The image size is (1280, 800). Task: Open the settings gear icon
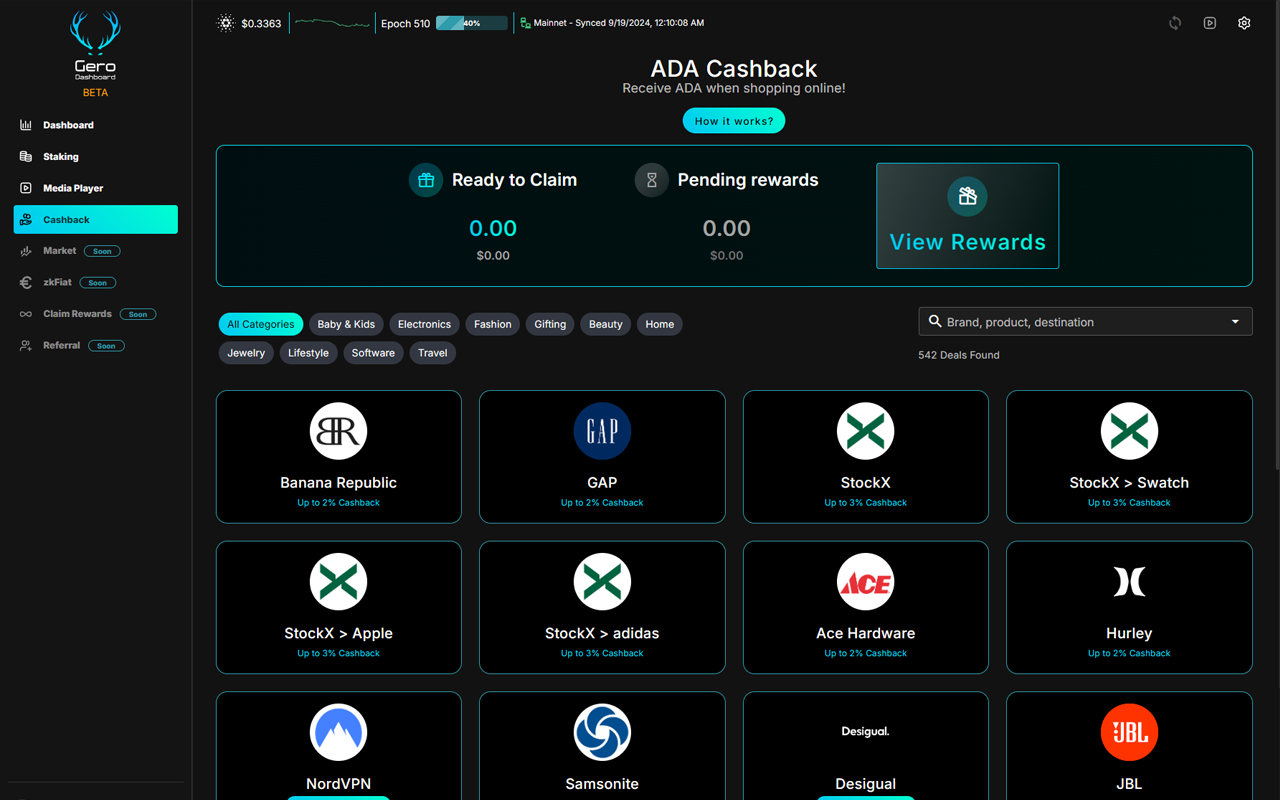1244,22
